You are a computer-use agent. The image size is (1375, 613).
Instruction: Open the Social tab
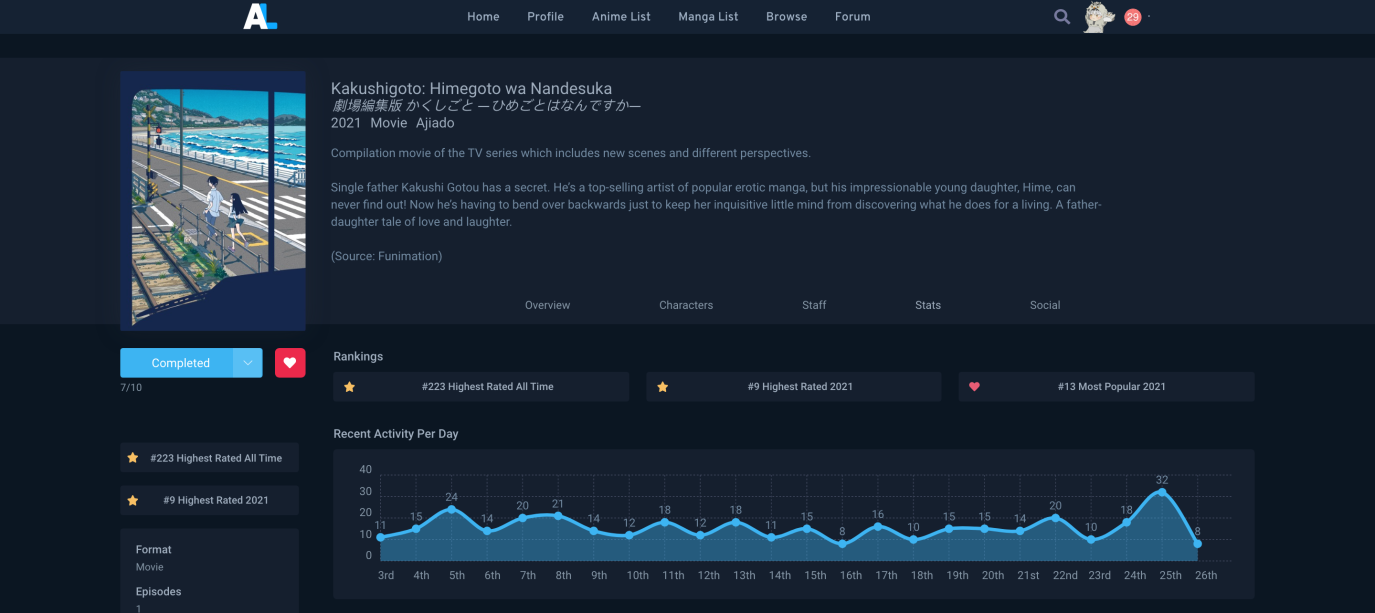point(1045,305)
